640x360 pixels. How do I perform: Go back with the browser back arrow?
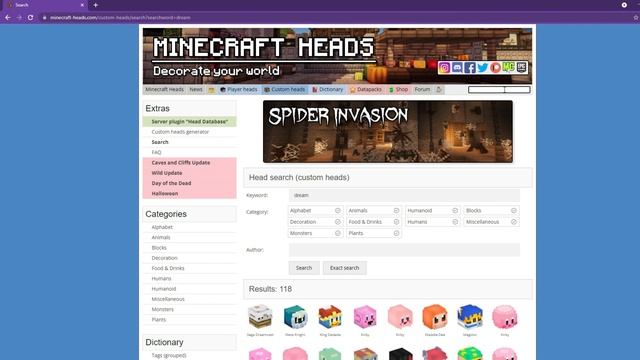tap(8, 18)
